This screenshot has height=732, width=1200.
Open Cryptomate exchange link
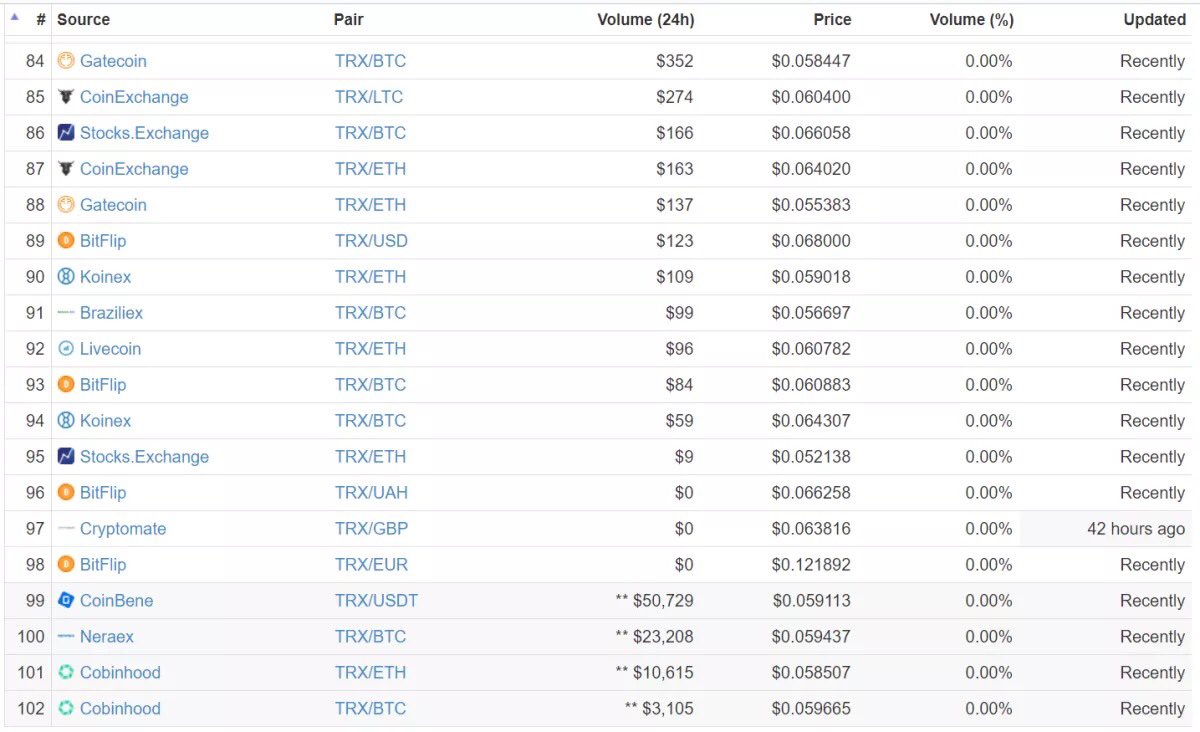coord(123,529)
